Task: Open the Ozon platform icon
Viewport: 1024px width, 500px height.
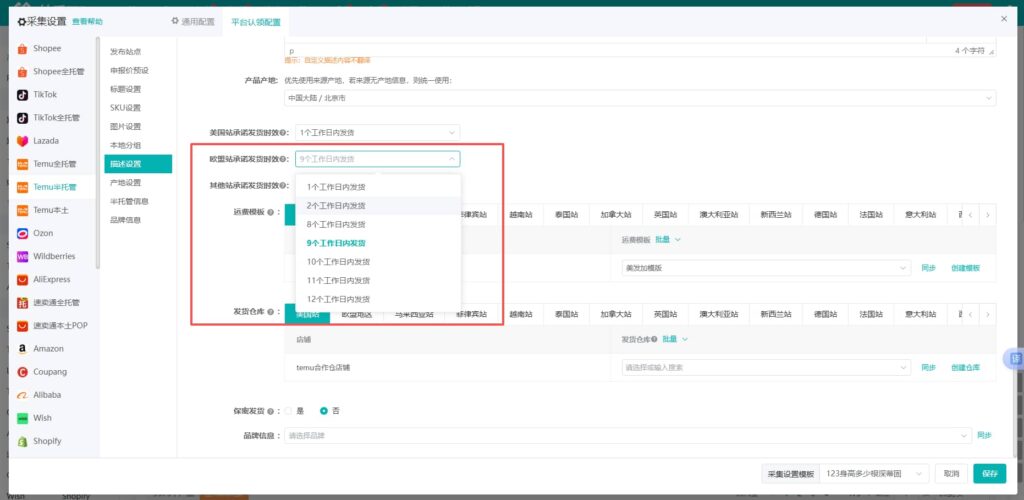Action: (x=22, y=233)
